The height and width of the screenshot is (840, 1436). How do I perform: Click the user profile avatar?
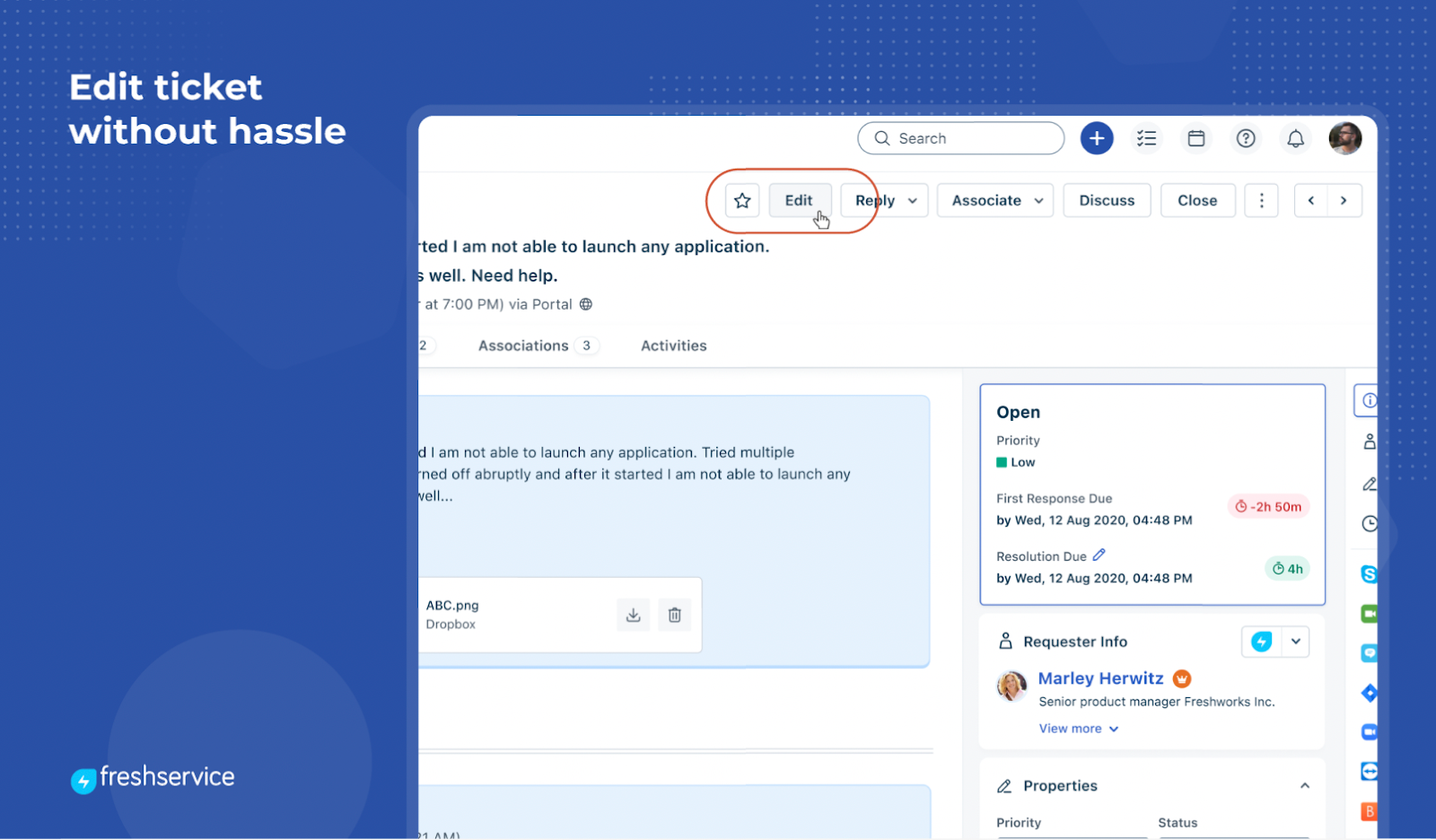pos(1345,138)
